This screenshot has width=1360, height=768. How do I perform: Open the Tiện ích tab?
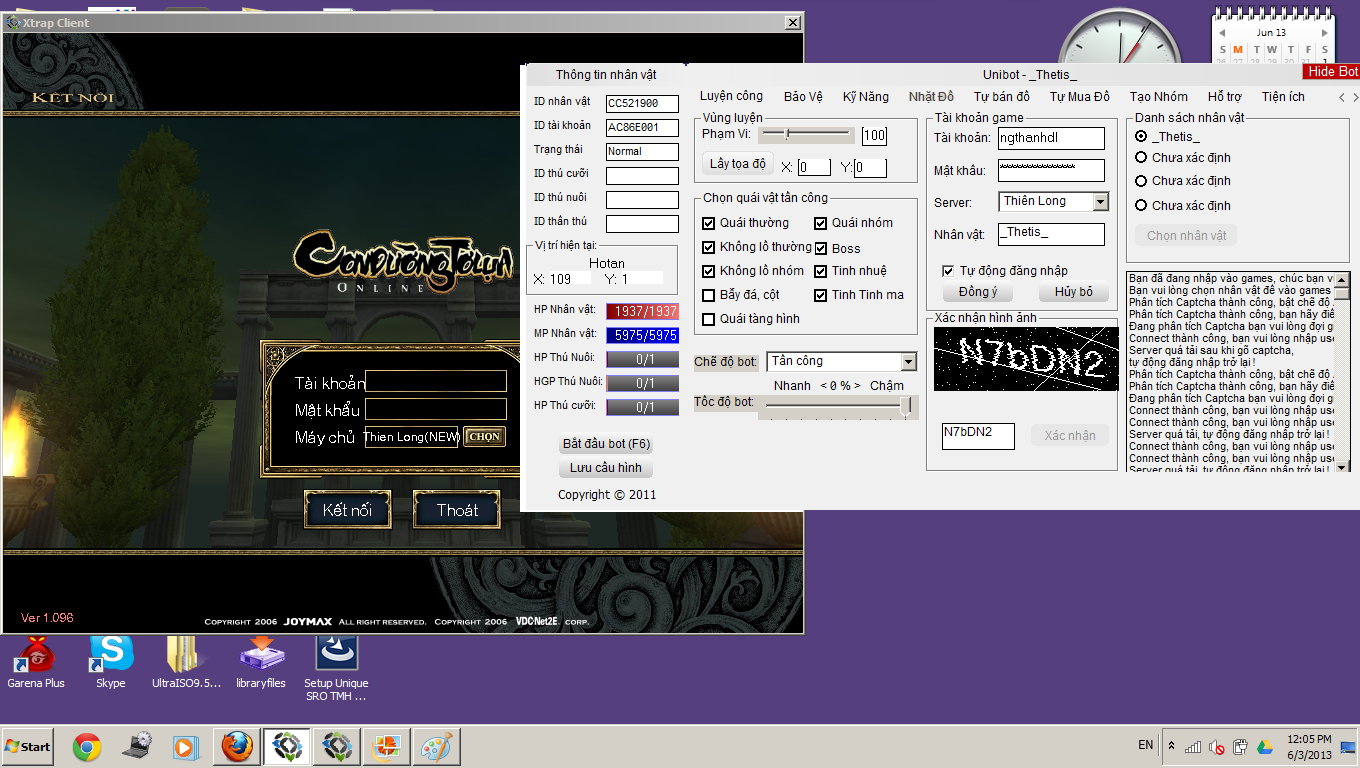click(1283, 96)
